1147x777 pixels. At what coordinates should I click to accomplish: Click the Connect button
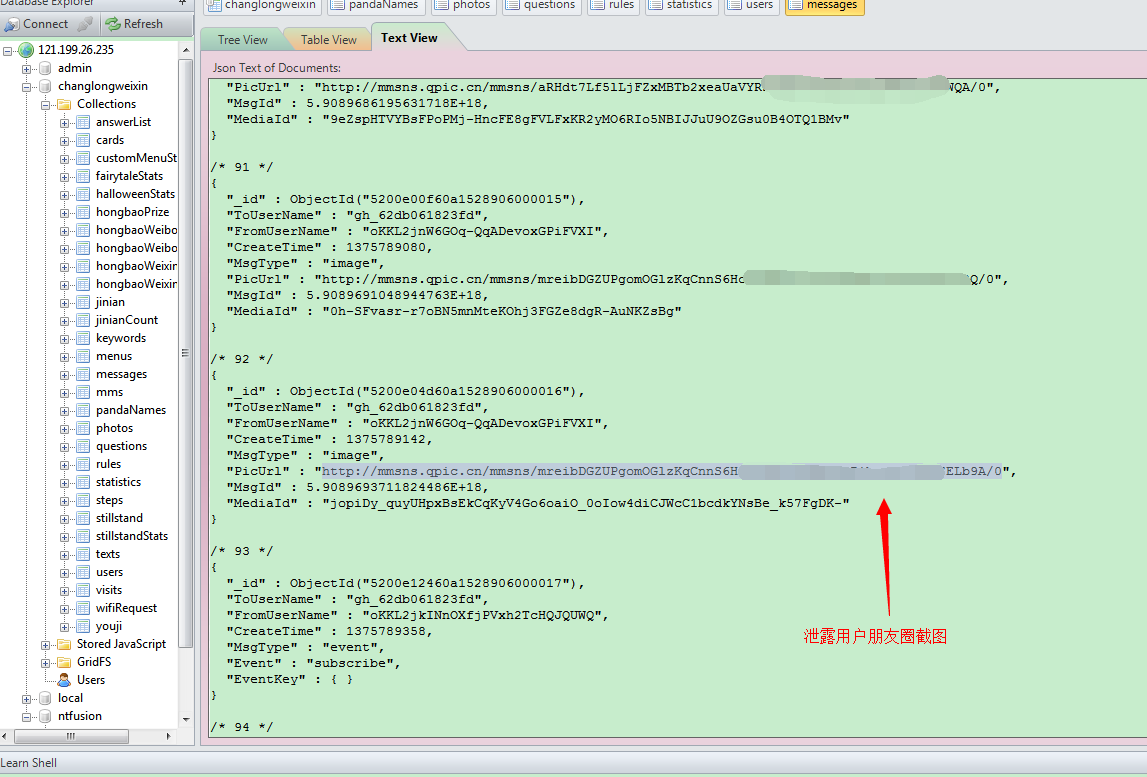coord(37,24)
